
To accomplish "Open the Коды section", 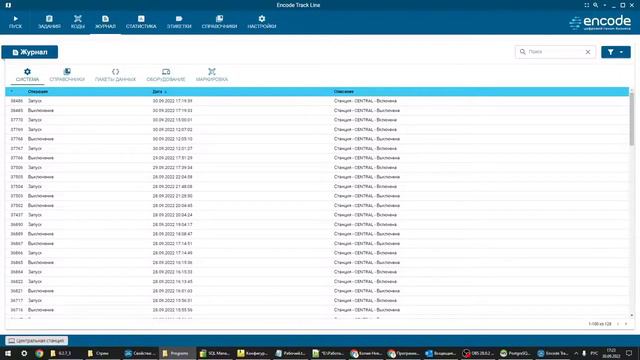I will [x=78, y=22].
